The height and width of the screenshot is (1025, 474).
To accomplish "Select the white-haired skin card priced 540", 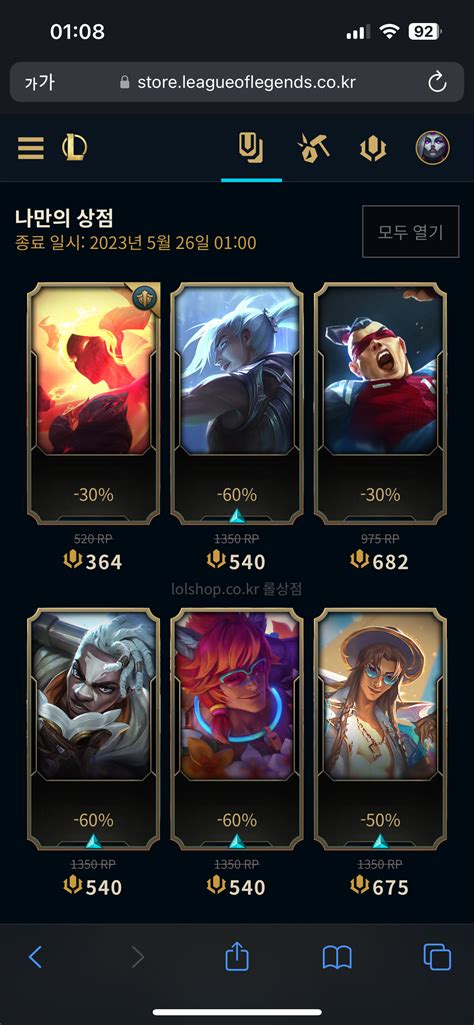I will click(x=237, y=403).
